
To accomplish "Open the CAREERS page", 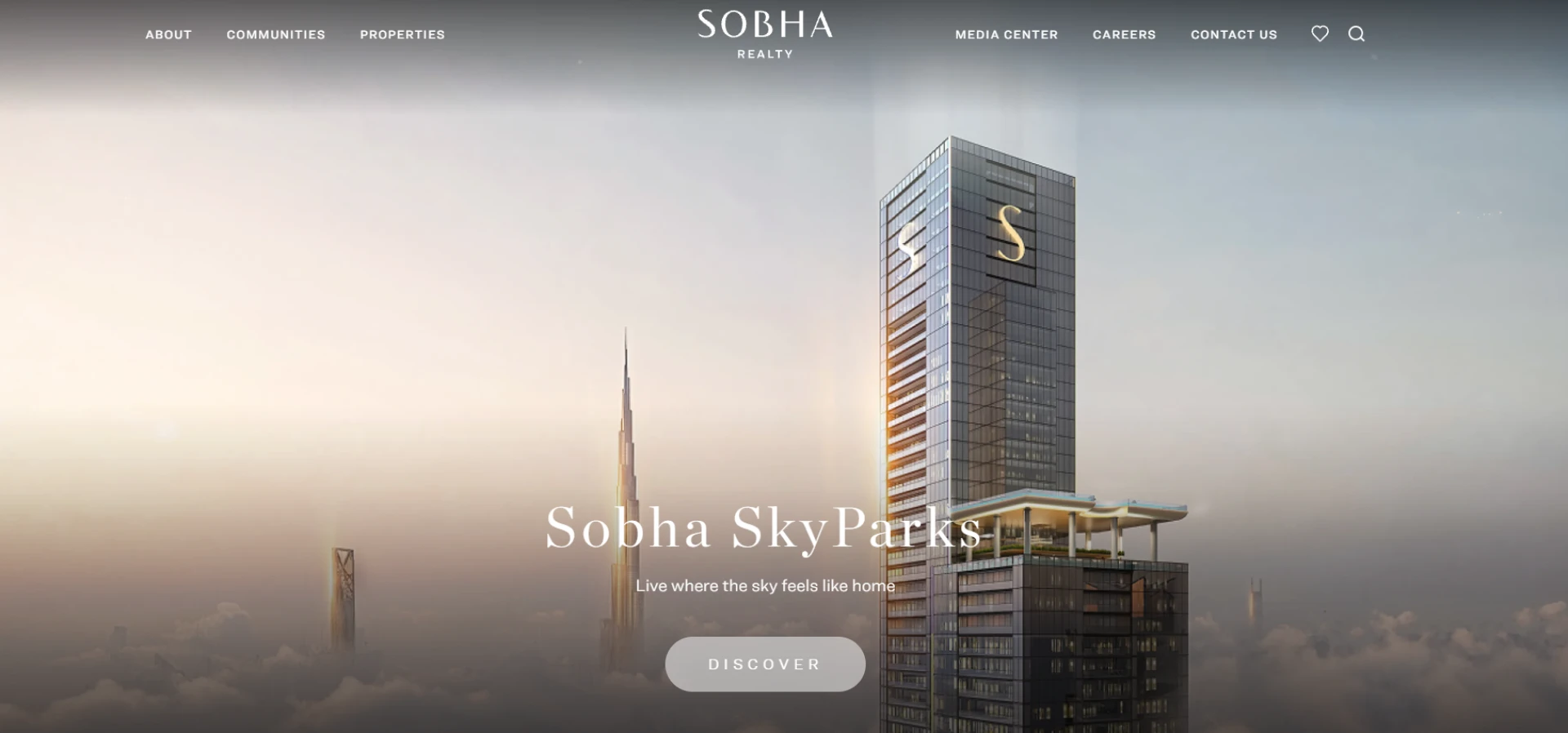I will [x=1125, y=34].
